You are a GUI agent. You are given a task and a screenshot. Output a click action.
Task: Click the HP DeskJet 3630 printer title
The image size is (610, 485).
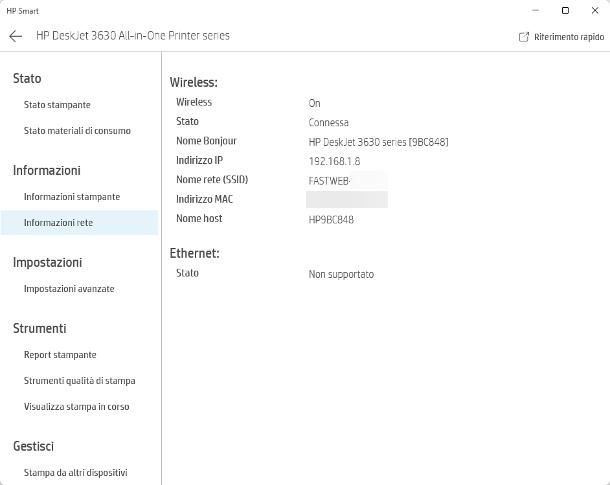(x=133, y=36)
